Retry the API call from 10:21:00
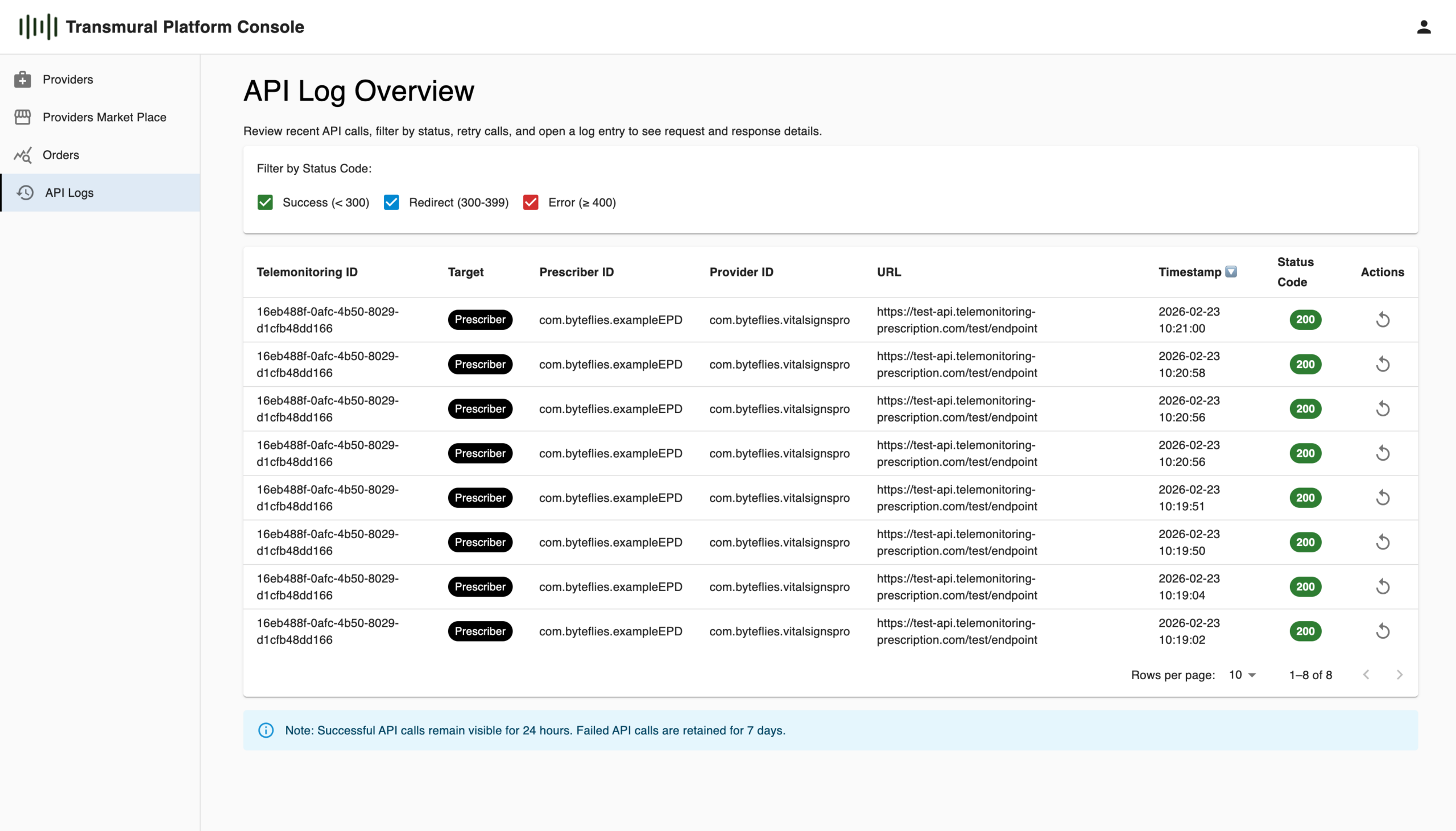1456x831 pixels. (x=1383, y=320)
